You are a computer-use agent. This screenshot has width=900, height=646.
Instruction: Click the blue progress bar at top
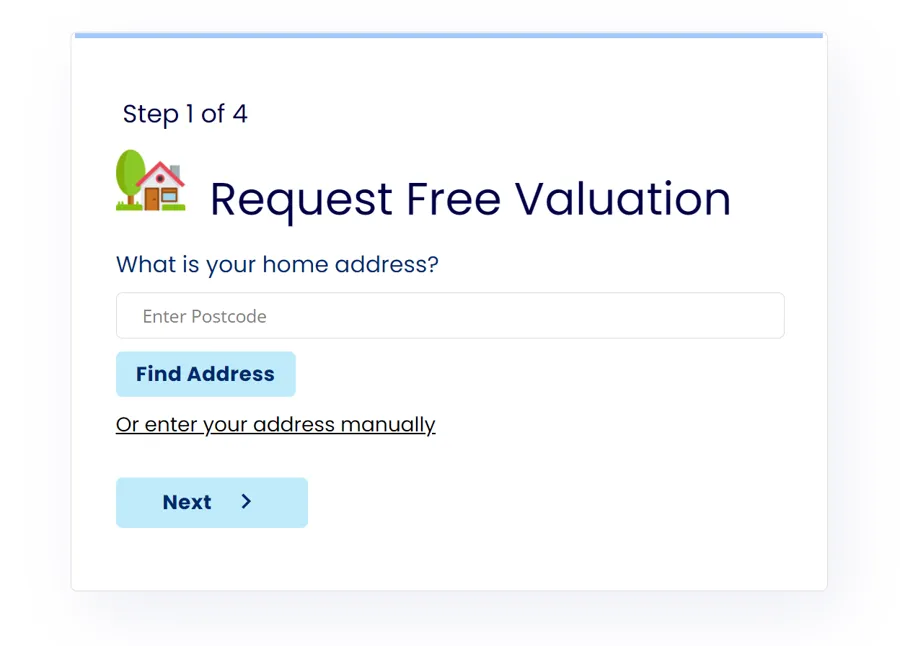[x=448, y=35]
